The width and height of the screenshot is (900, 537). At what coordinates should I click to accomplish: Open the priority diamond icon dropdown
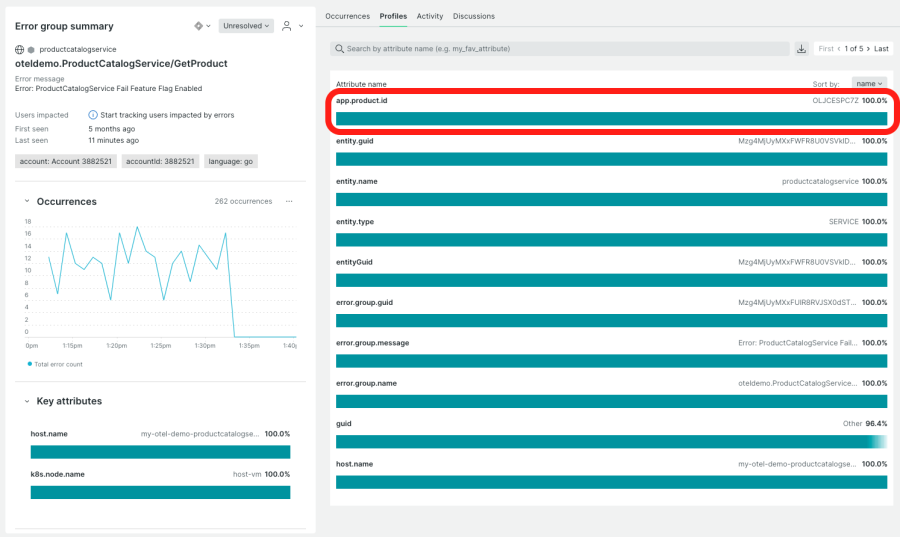tap(202, 26)
